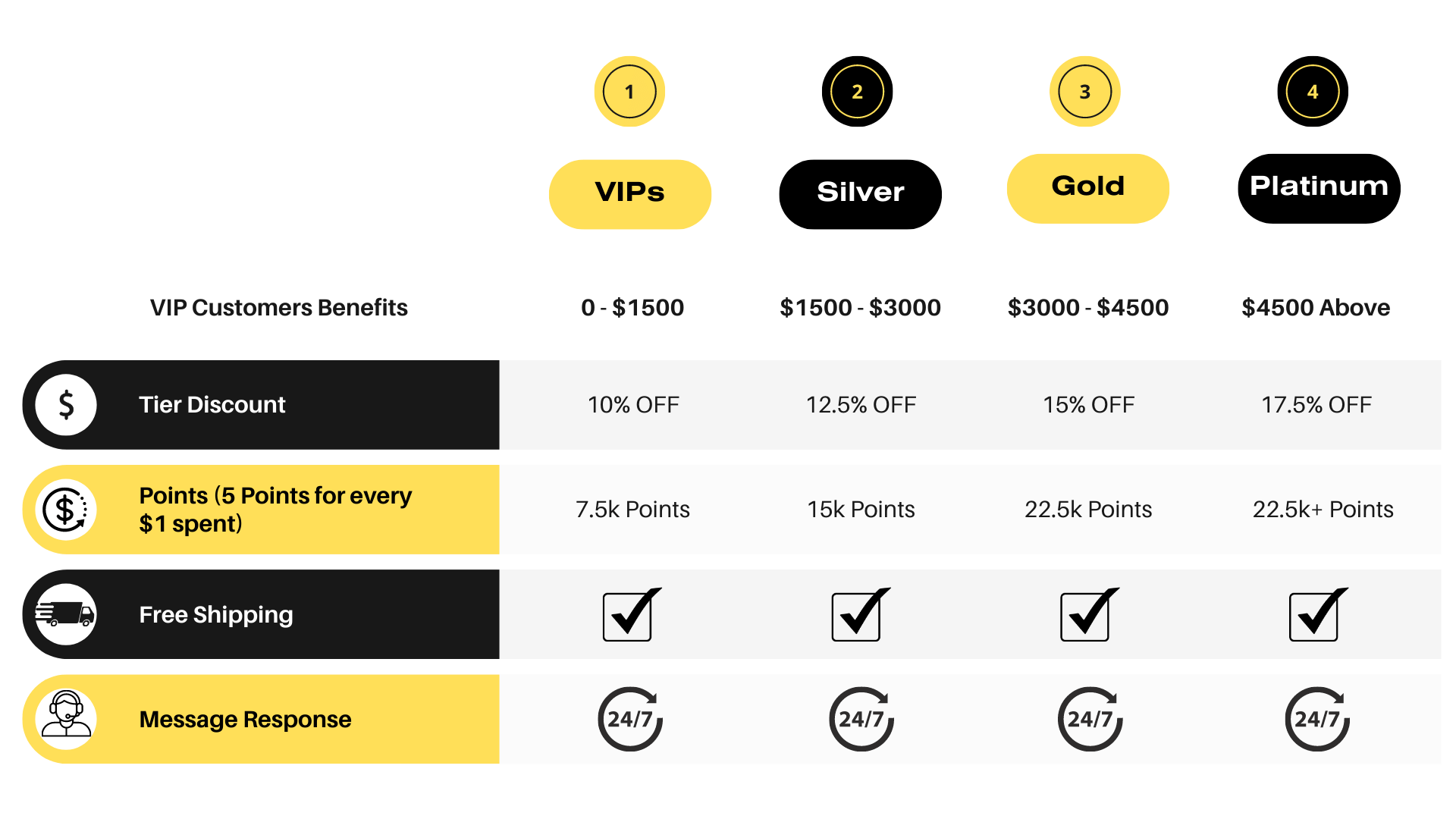
Task: Click the headset support agent icon
Action: 66,719
